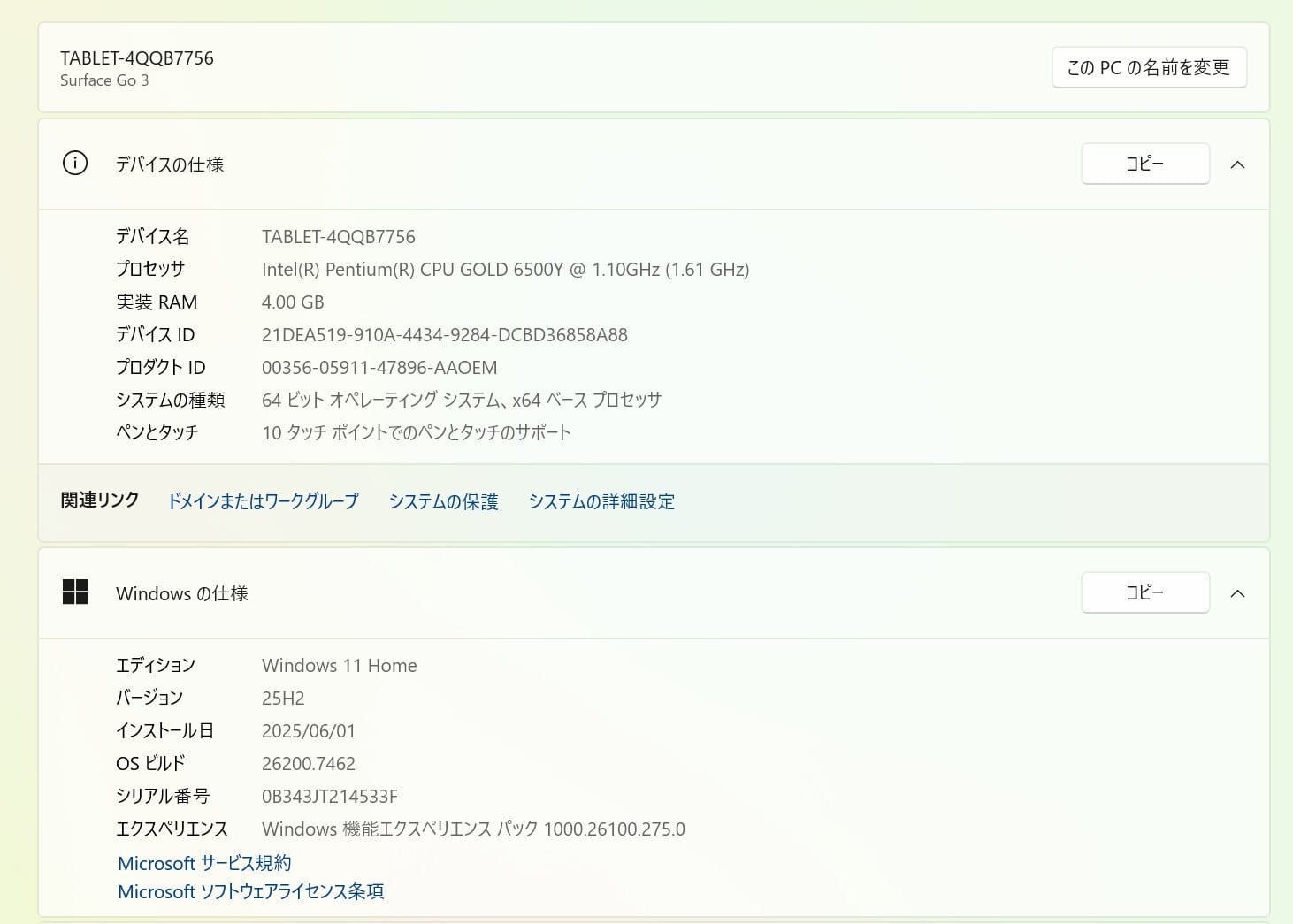Collapse the Windows の仕様 section chevron
1293x924 pixels.
tap(1237, 593)
